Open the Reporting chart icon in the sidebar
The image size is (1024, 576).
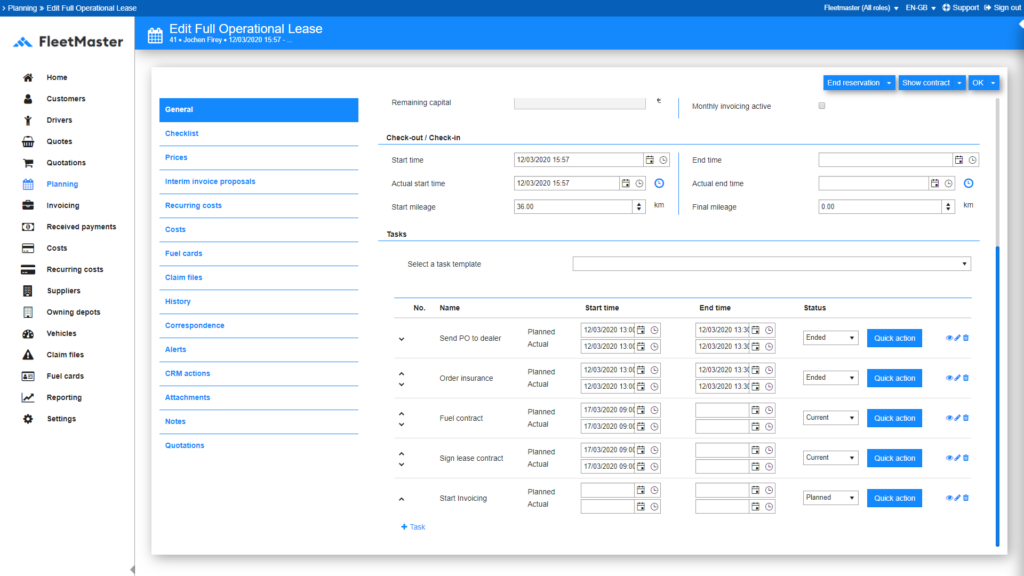[28, 397]
